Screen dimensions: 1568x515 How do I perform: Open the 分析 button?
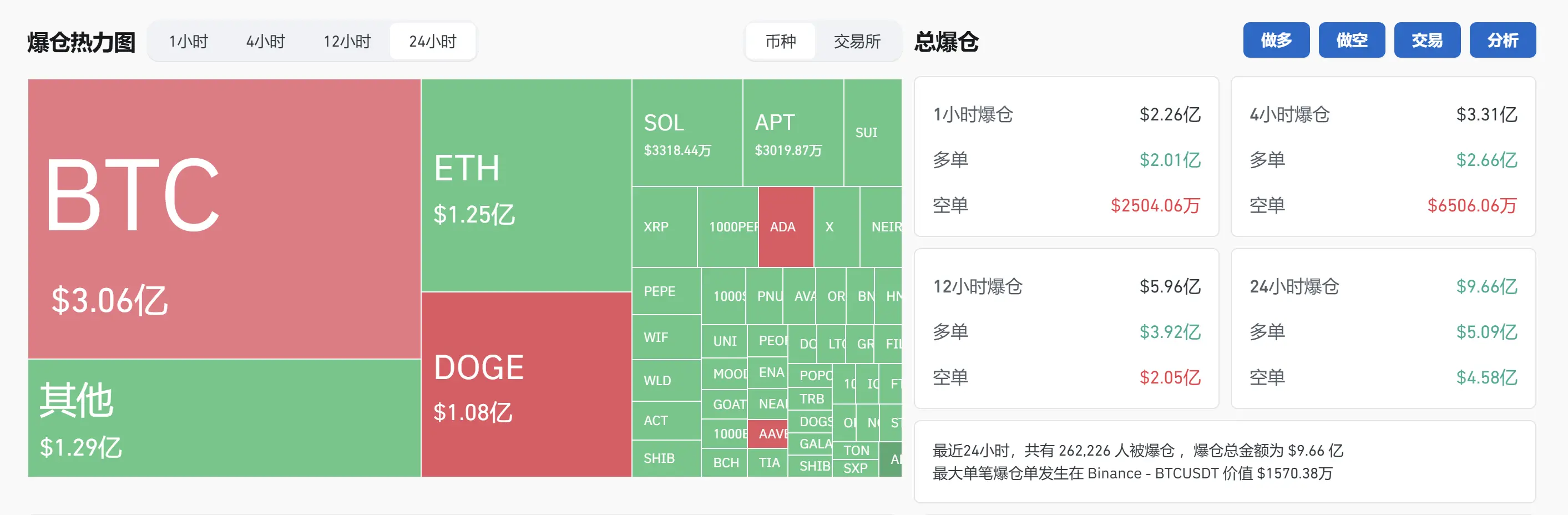pos(1503,40)
